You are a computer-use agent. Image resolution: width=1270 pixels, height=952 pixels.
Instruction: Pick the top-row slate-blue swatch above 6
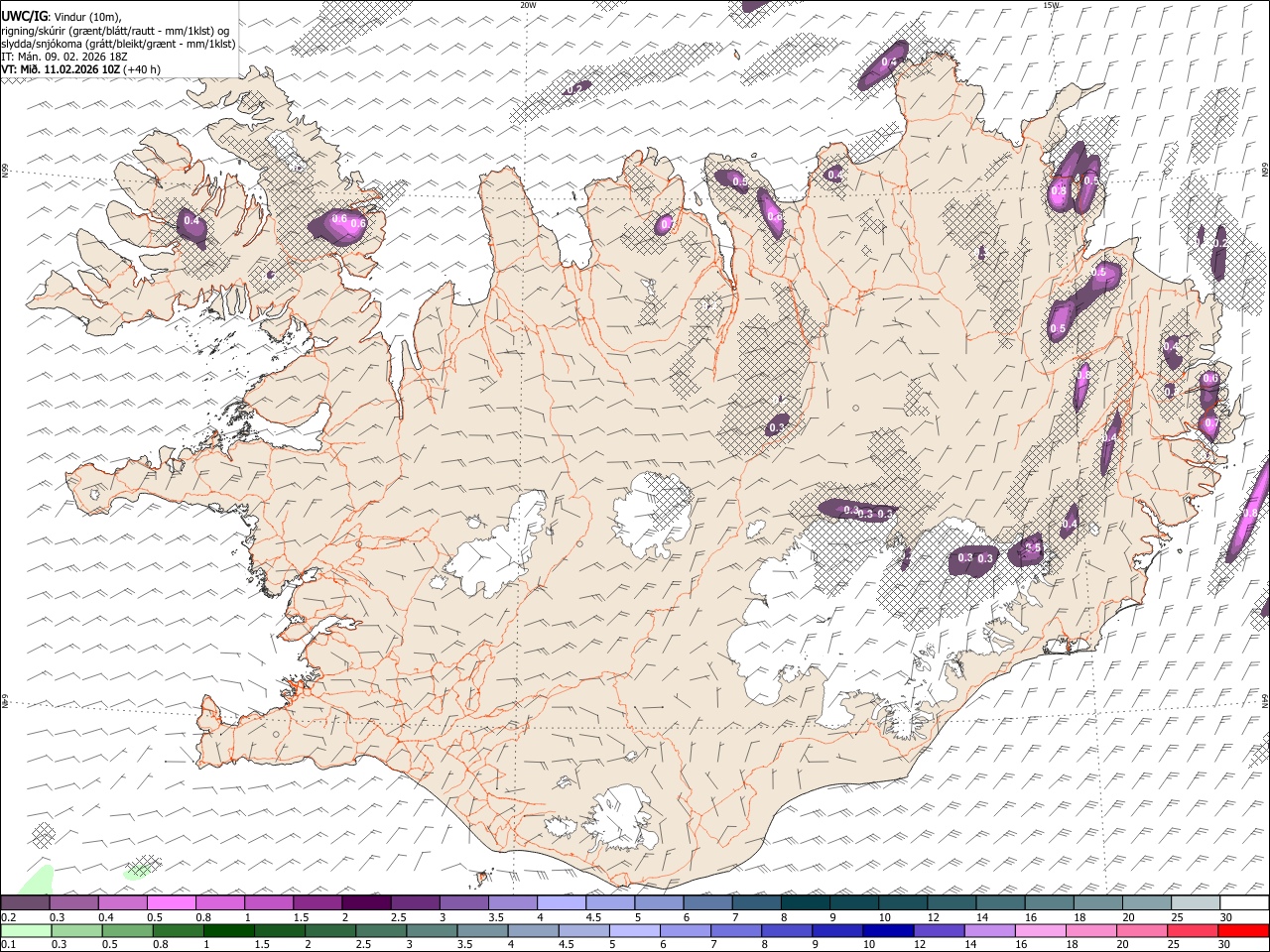(x=706, y=902)
